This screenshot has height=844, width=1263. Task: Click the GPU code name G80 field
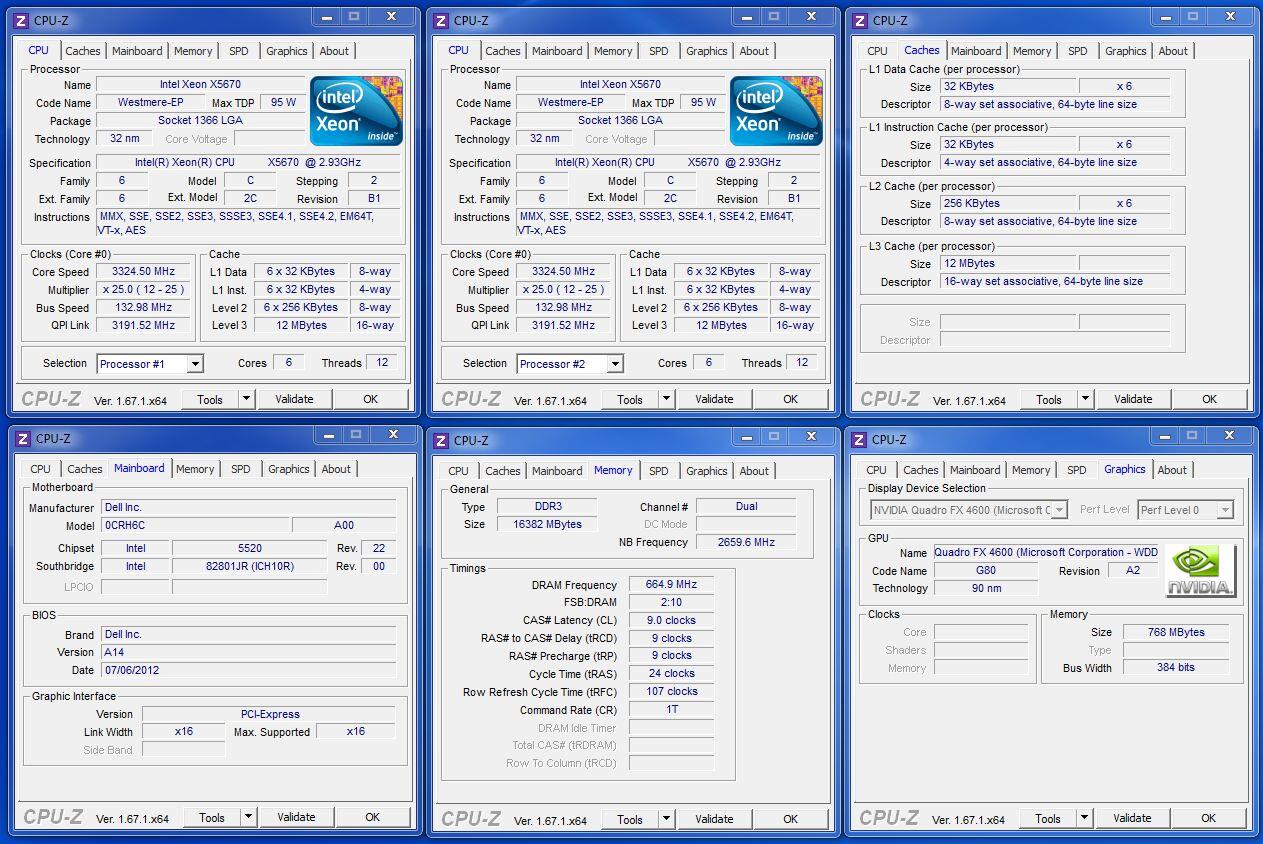click(x=986, y=571)
